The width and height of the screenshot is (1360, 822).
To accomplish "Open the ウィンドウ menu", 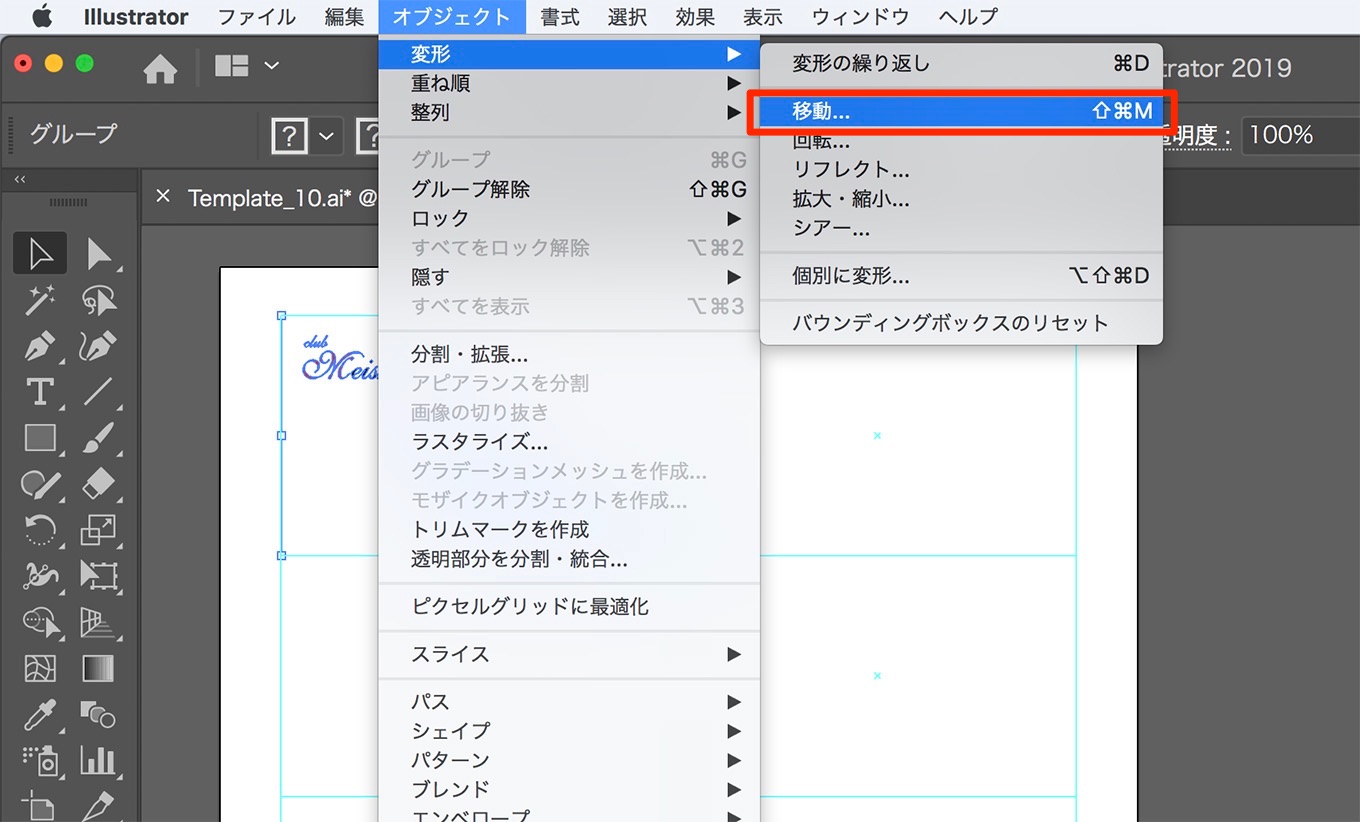I will (861, 17).
